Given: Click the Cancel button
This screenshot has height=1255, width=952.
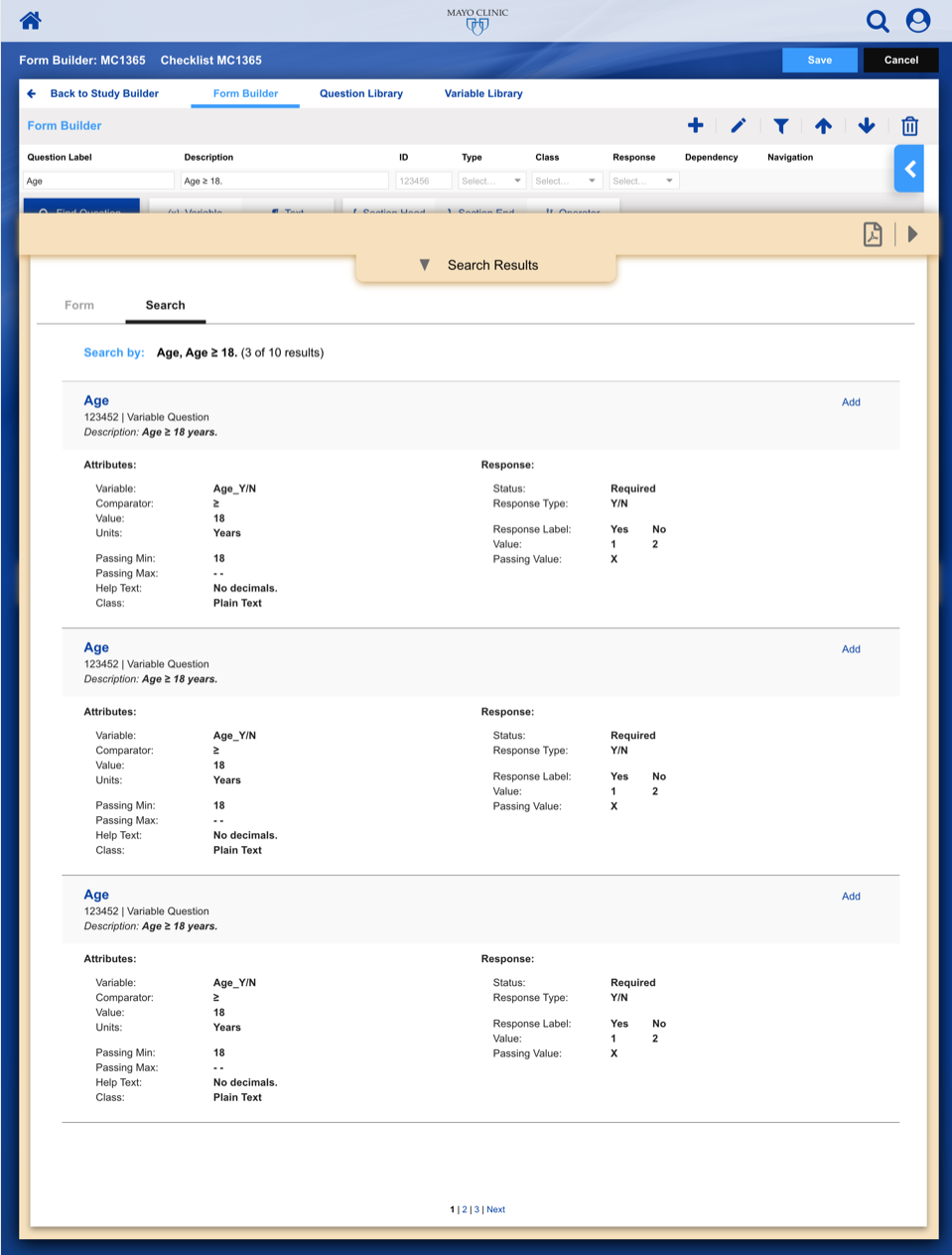Looking at the screenshot, I should point(901,60).
